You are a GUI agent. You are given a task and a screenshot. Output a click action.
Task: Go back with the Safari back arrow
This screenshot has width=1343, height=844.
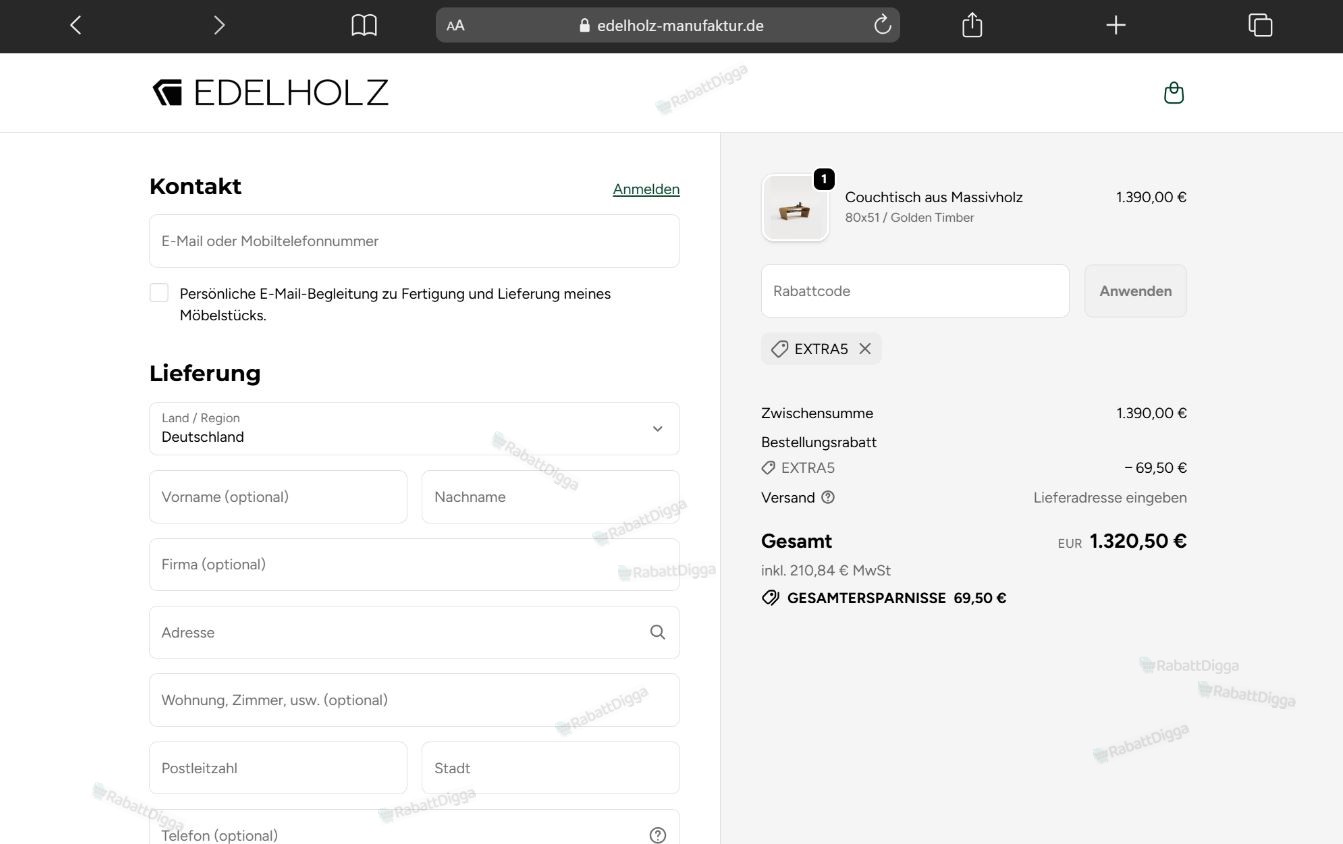point(75,26)
